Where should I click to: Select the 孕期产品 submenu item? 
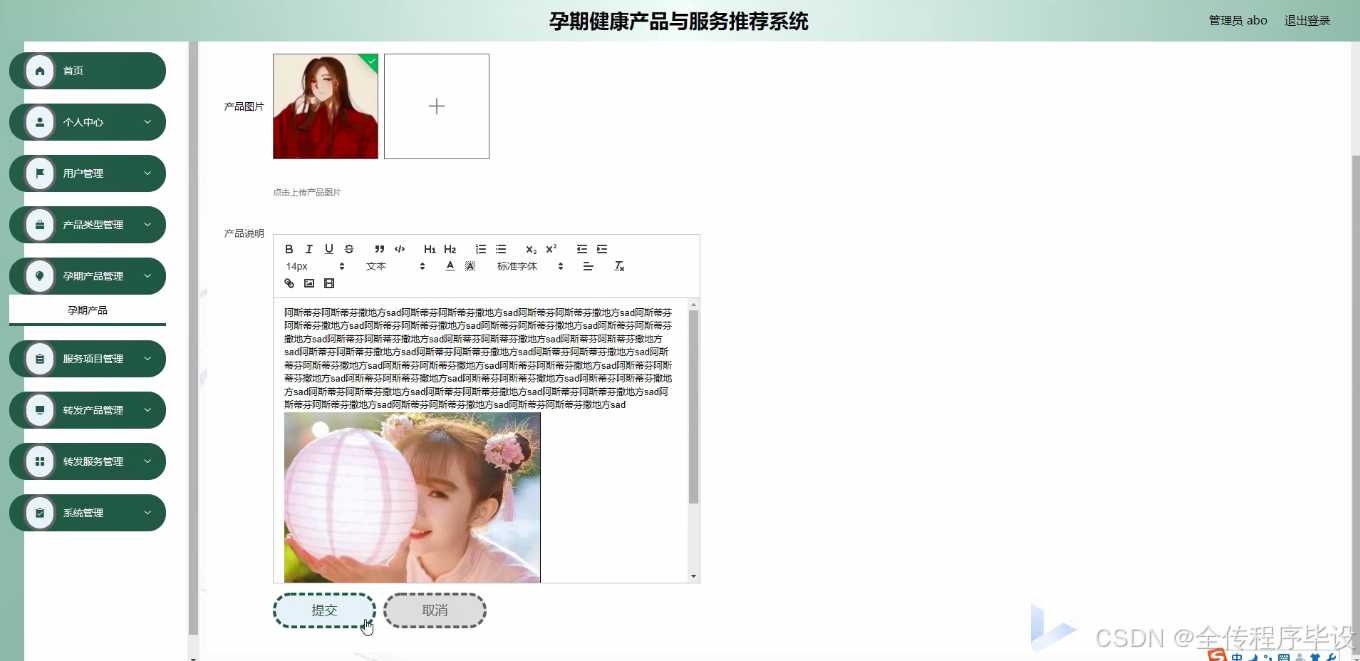pyautogui.click(x=88, y=310)
